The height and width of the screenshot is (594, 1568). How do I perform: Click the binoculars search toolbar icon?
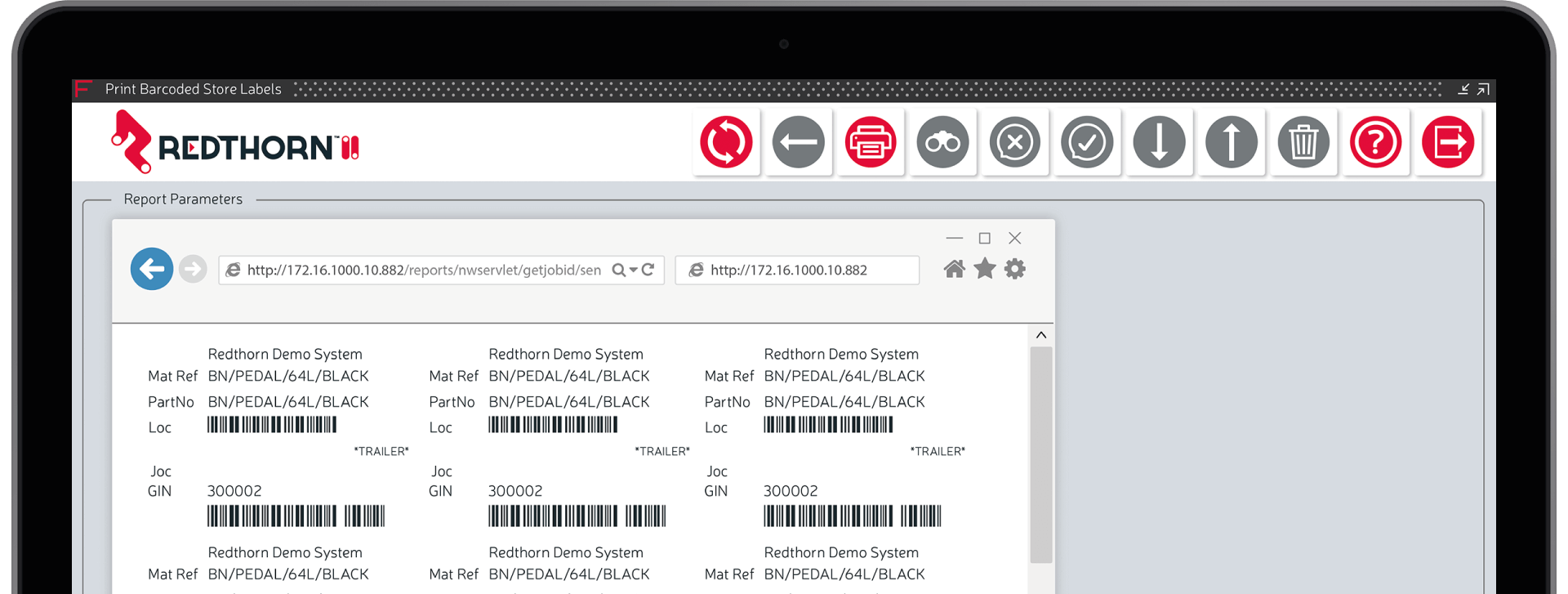942,142
